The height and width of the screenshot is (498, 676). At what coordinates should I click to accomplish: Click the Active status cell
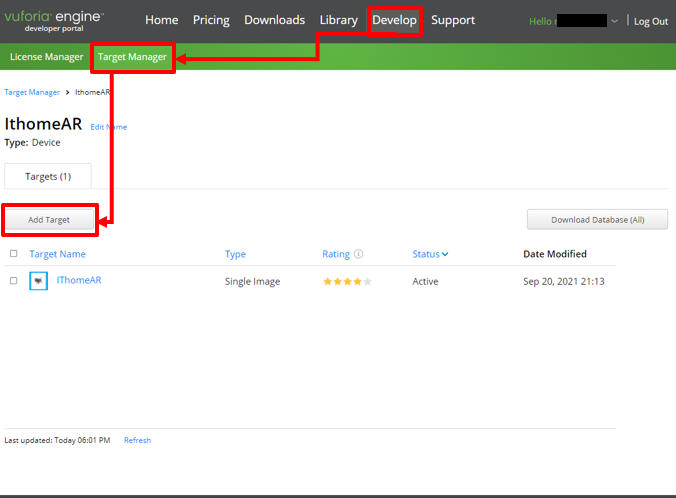click(425, 282)
